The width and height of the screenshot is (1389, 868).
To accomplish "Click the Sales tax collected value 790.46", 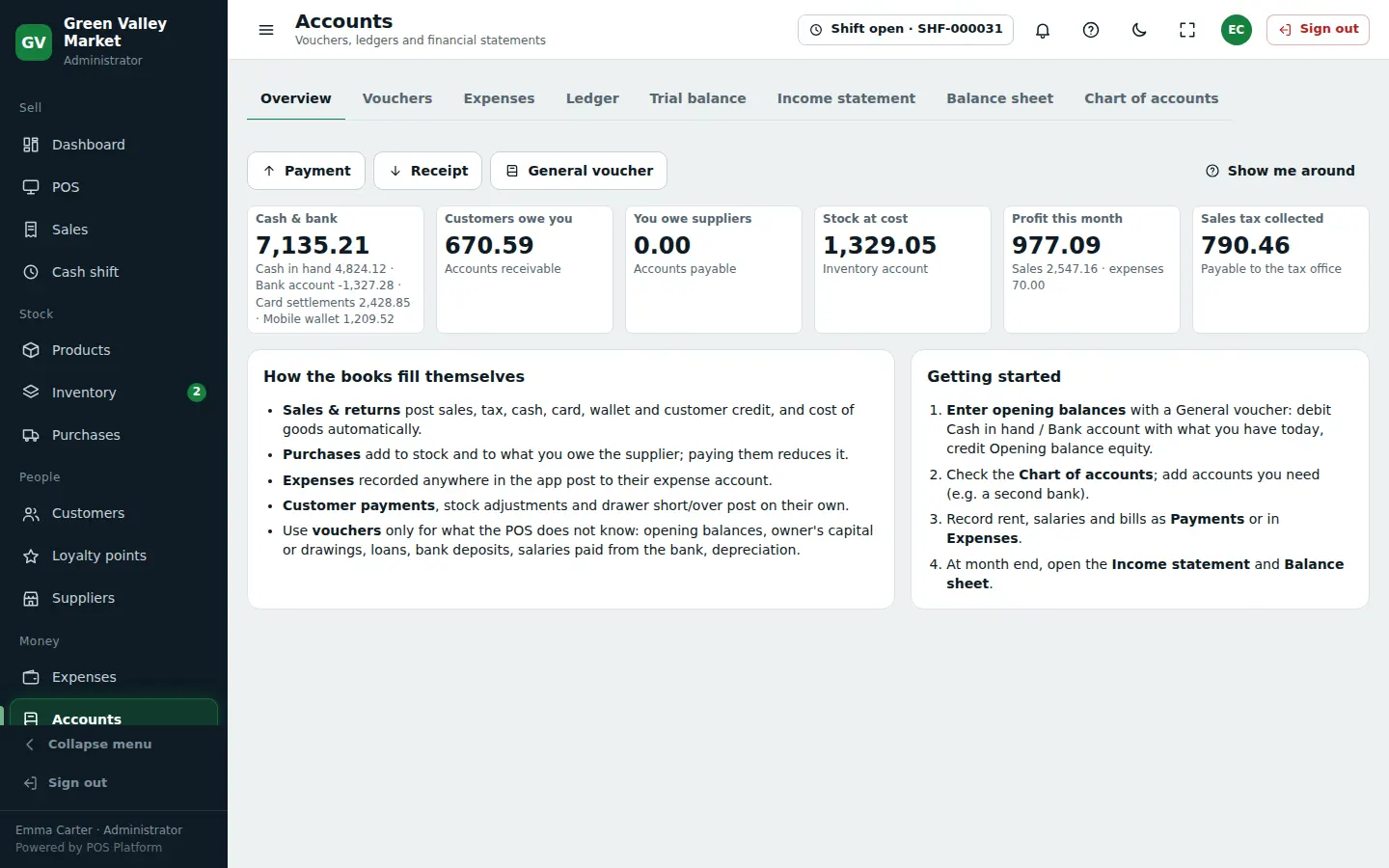I will pyautogui.click(x=1245, y=246).
